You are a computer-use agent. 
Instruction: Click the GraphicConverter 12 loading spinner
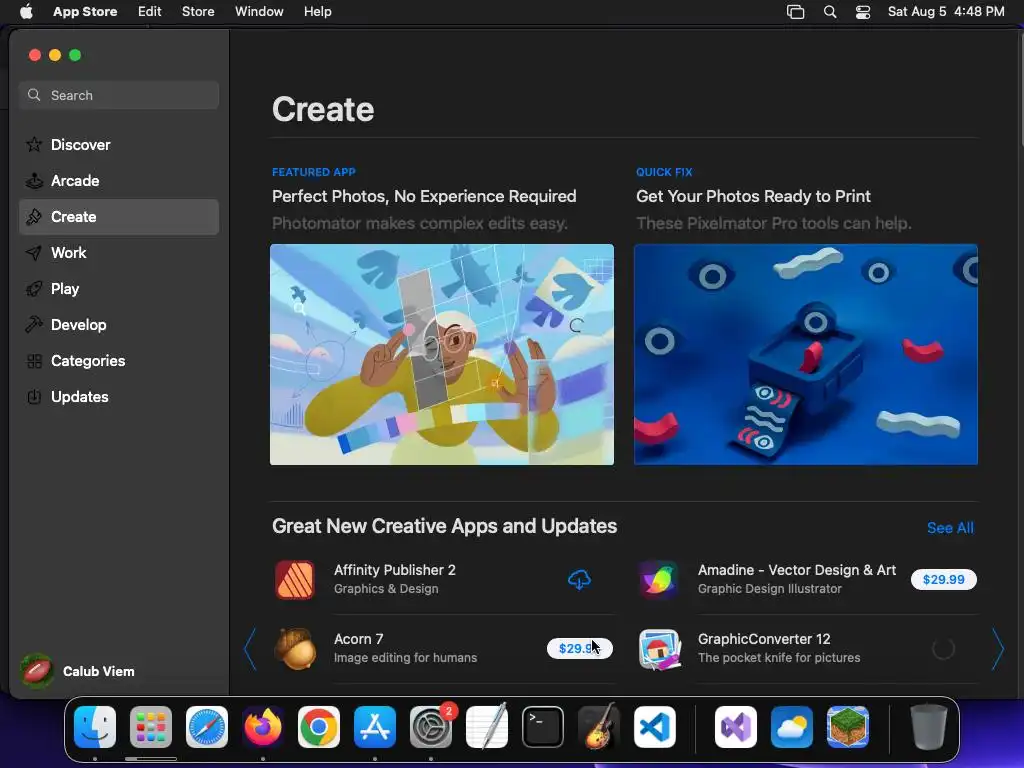pyautogui.click(x=943, y=648)
